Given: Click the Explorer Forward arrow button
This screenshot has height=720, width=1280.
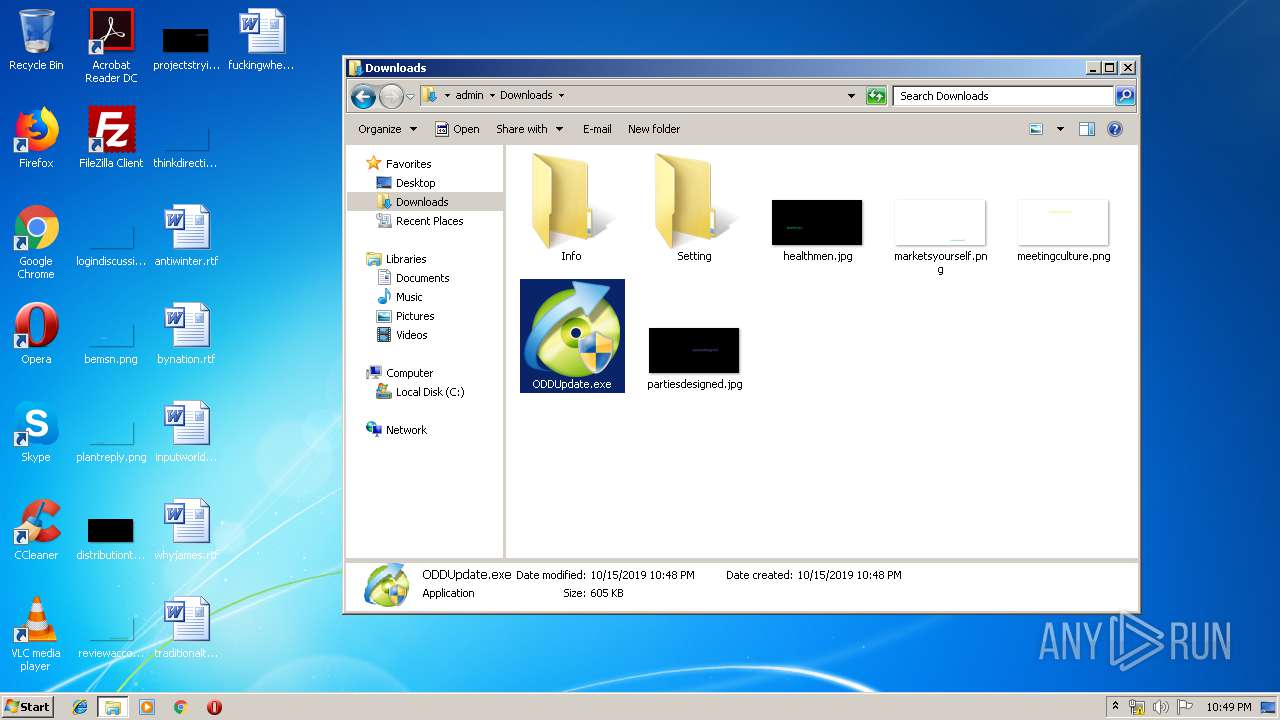Looking at the screenshot, I should pyautogui.click(x=391, y=96).
